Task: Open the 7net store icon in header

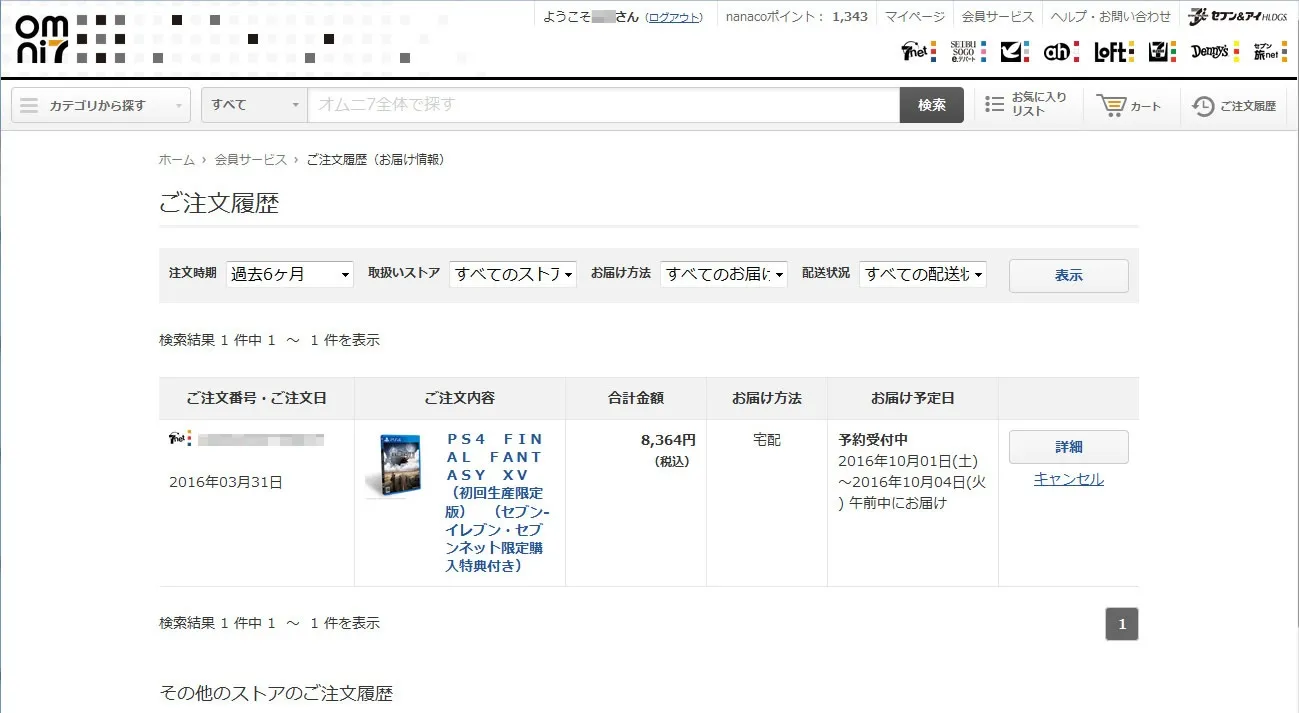Action: 918,51
